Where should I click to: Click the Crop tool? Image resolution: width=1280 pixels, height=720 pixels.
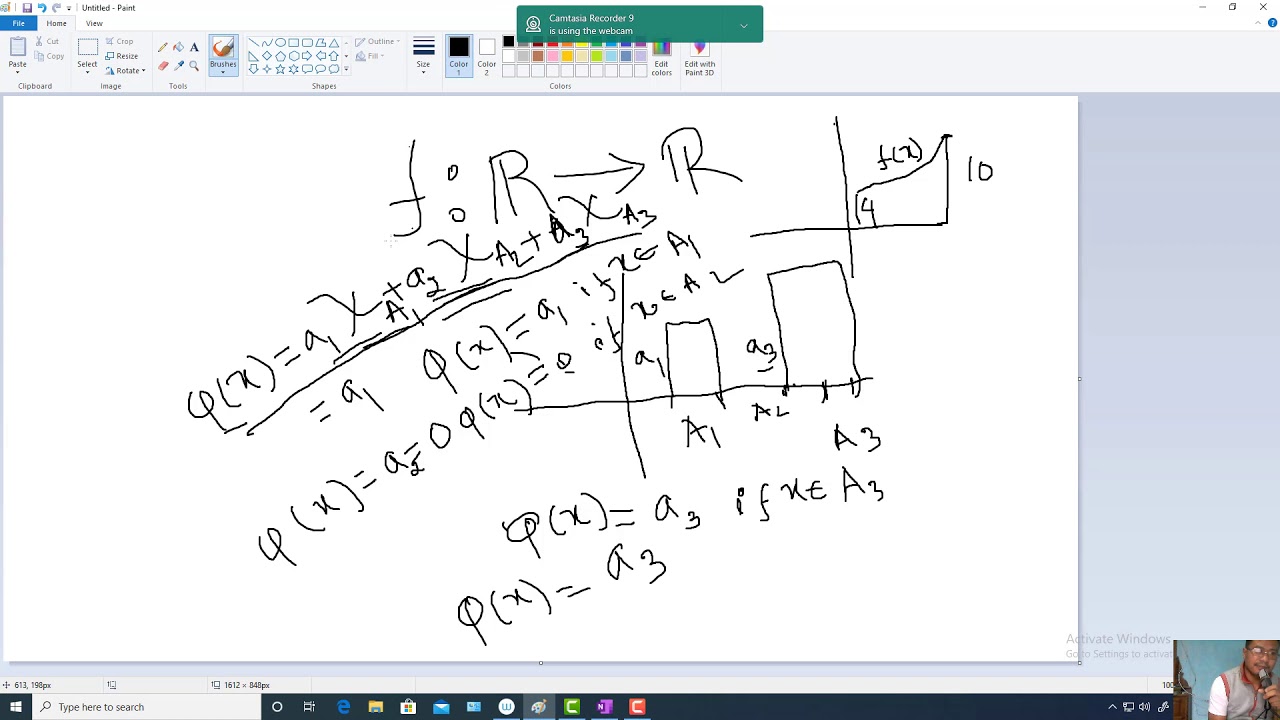[119, 41]
